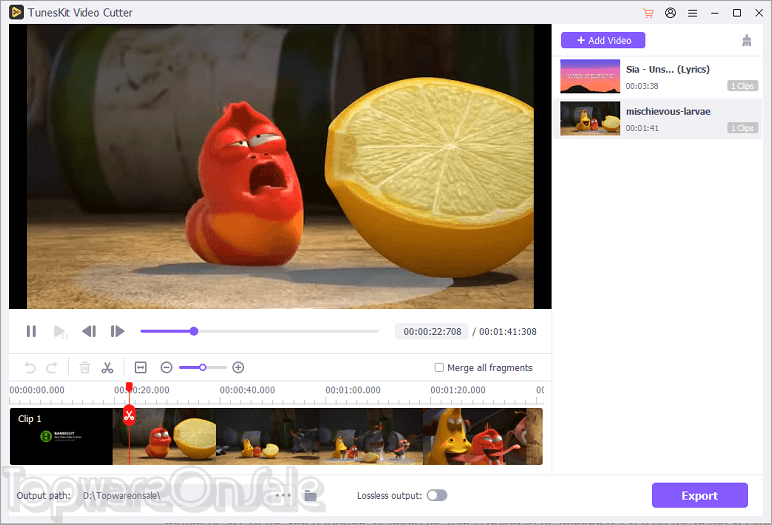This screenshot has height=525, width=772.
Task: Redo the last edit
Action: coord(52,367)
